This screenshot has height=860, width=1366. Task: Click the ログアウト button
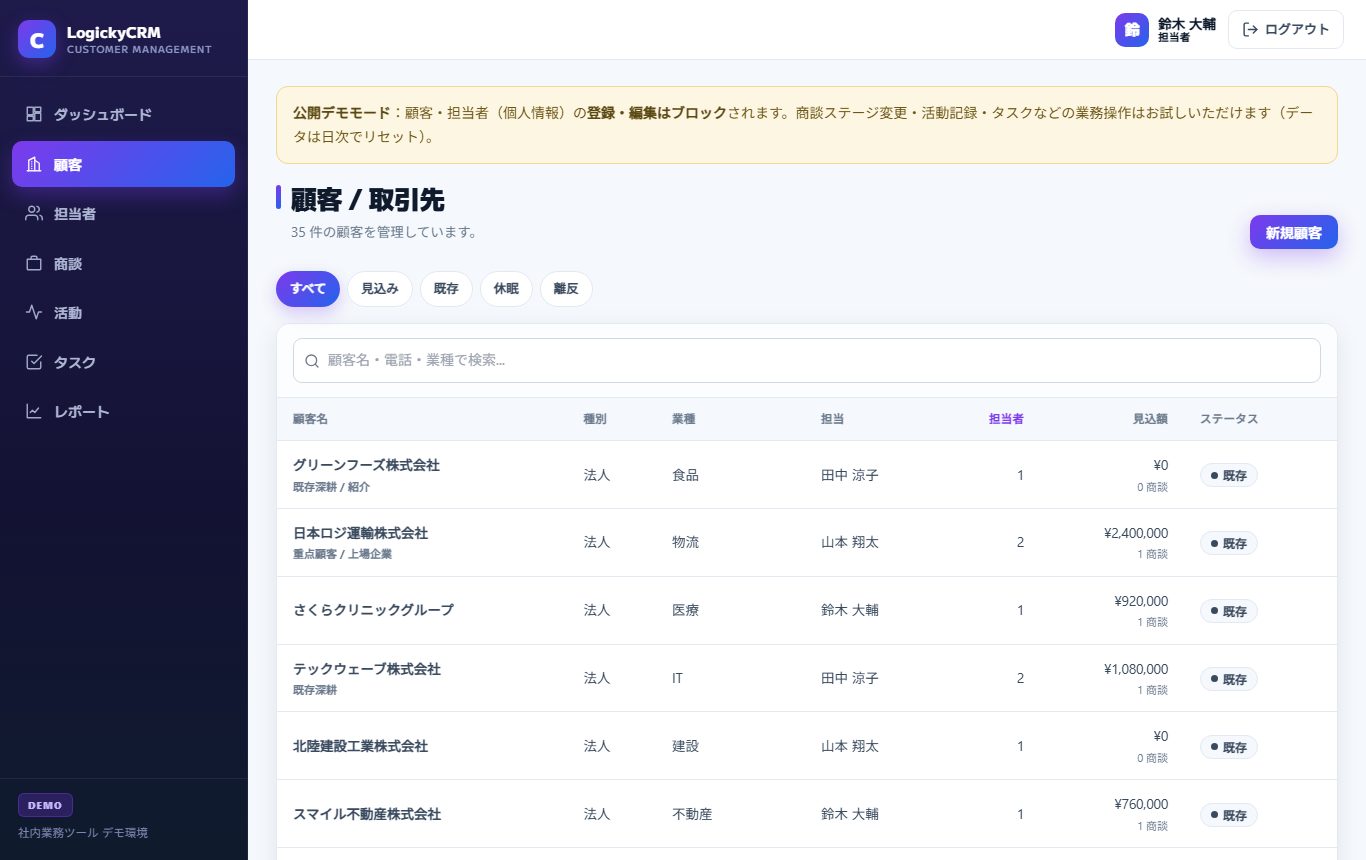pos(1286,29)
